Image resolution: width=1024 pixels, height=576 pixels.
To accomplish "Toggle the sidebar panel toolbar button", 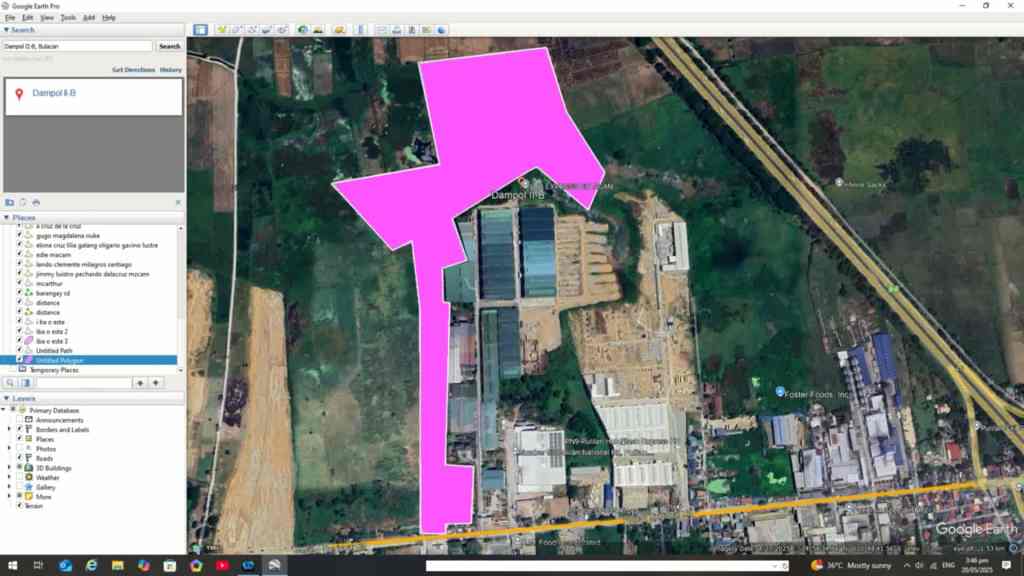I will [x=200, y=30].
